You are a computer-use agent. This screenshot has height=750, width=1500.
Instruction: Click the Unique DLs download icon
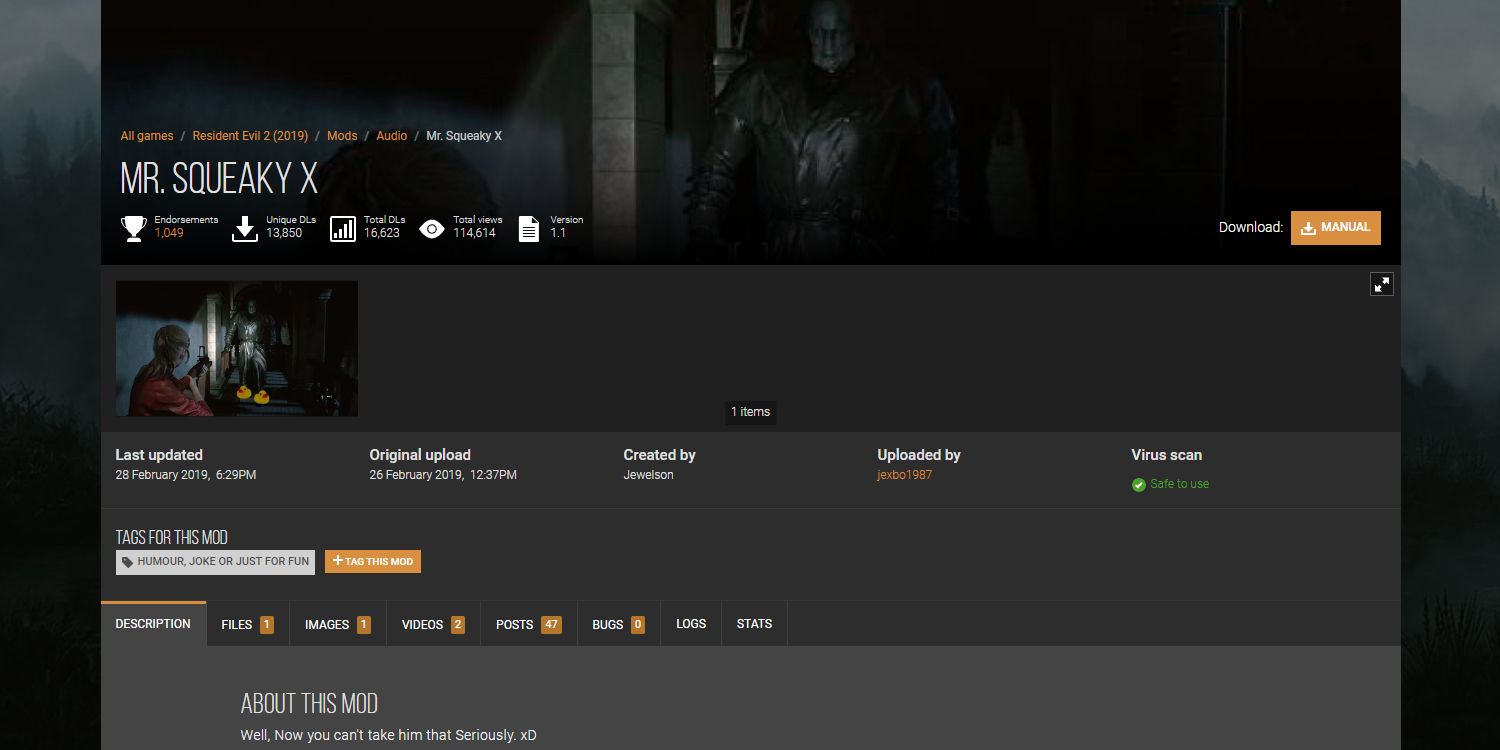point(245,229)
